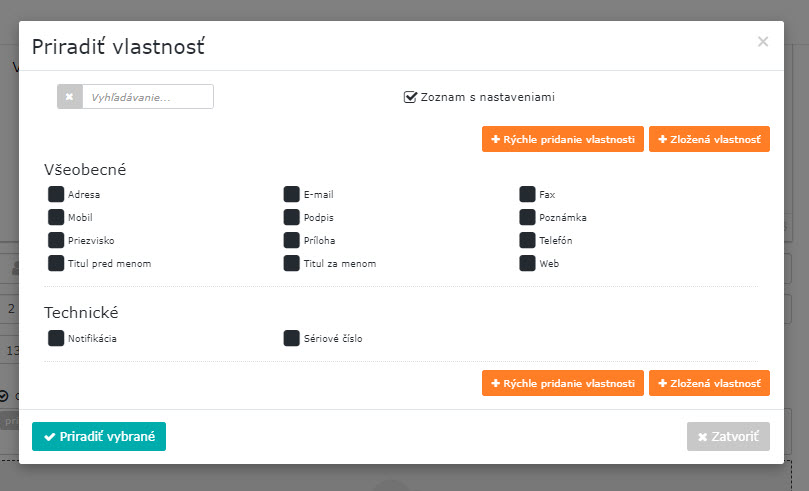Select the Poznámka checkbox
The width and height of the screenshot is (809, 491).
pos(527,217)
